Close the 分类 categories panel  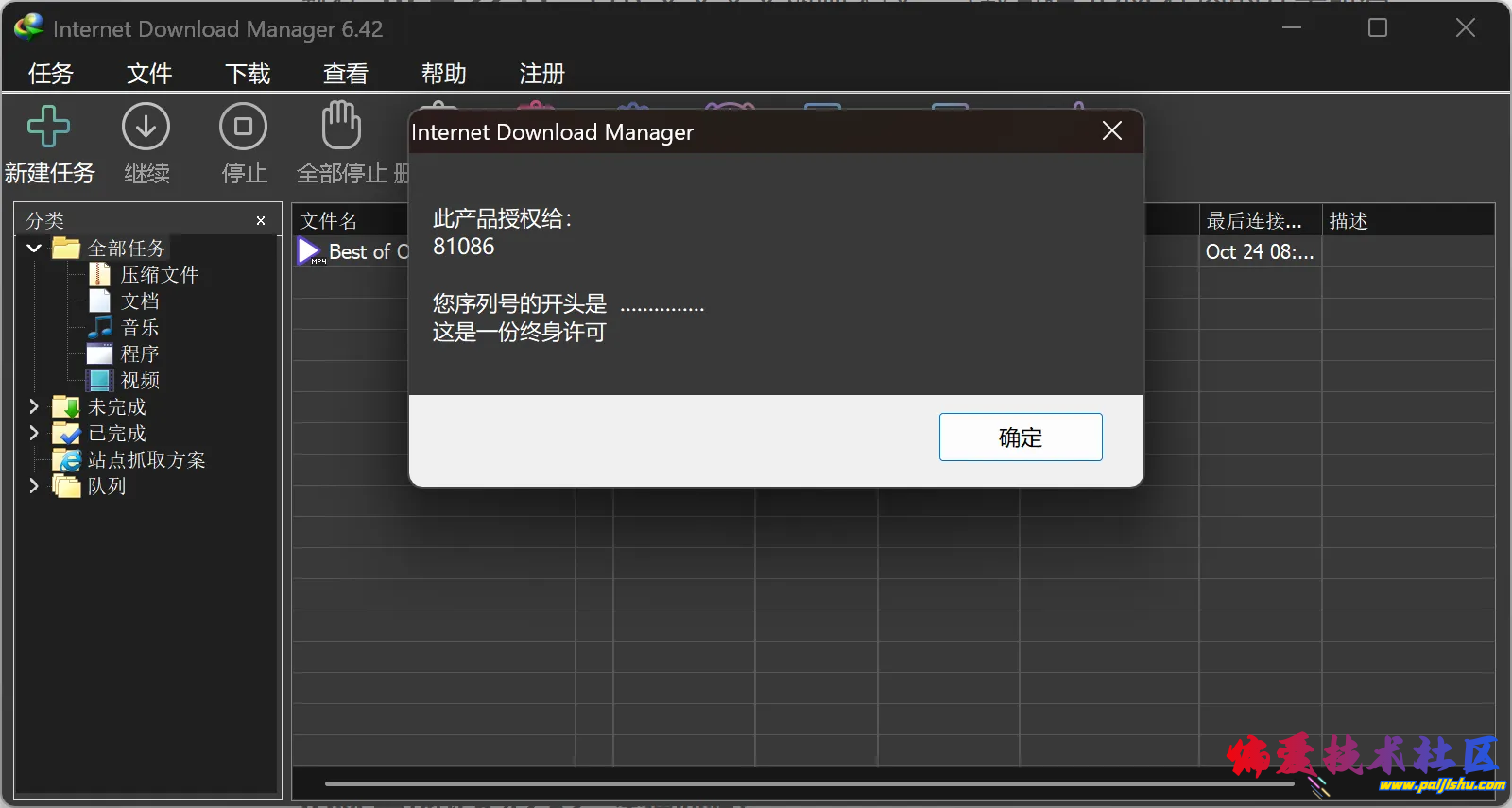click(x=261, y=221)
